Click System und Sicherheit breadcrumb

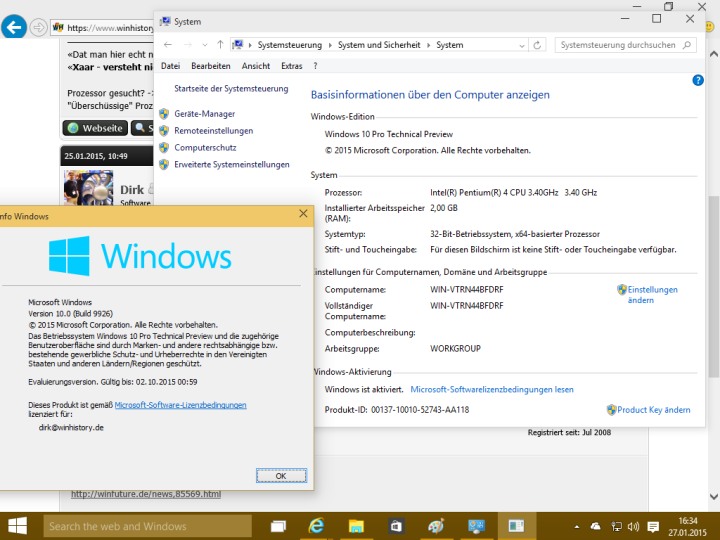(379, 45)
